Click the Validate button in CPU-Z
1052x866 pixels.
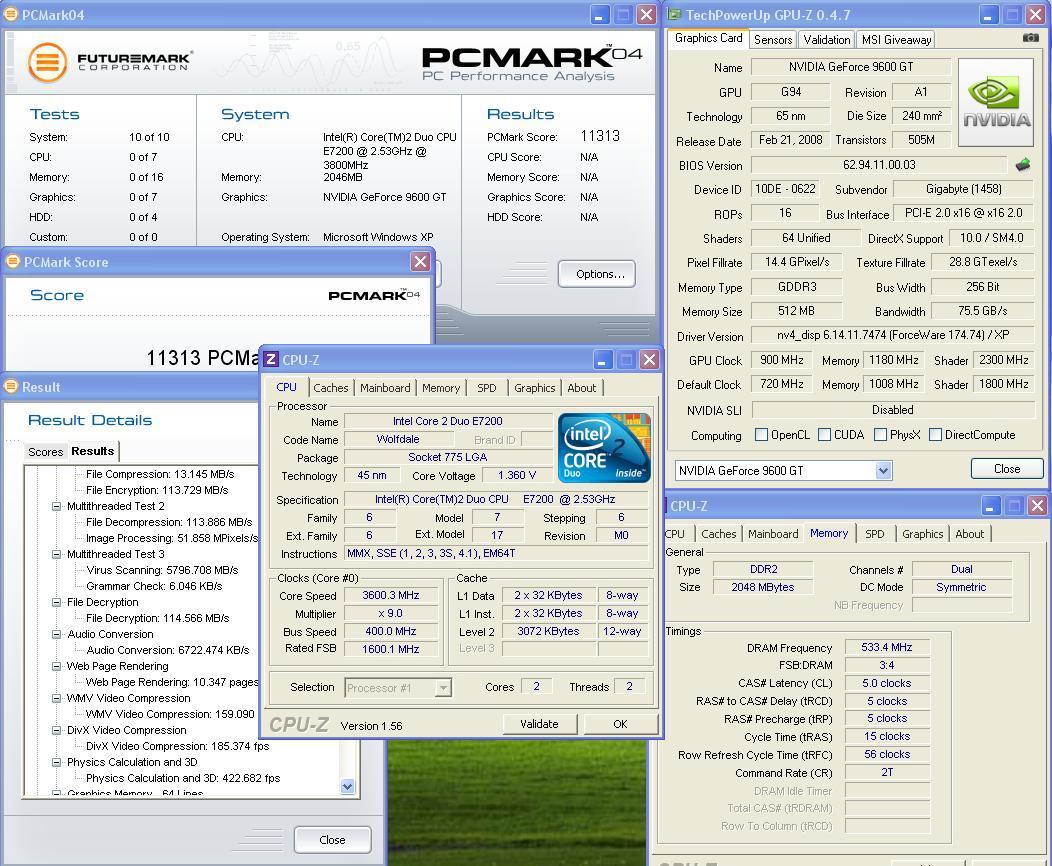click(539, 724)
